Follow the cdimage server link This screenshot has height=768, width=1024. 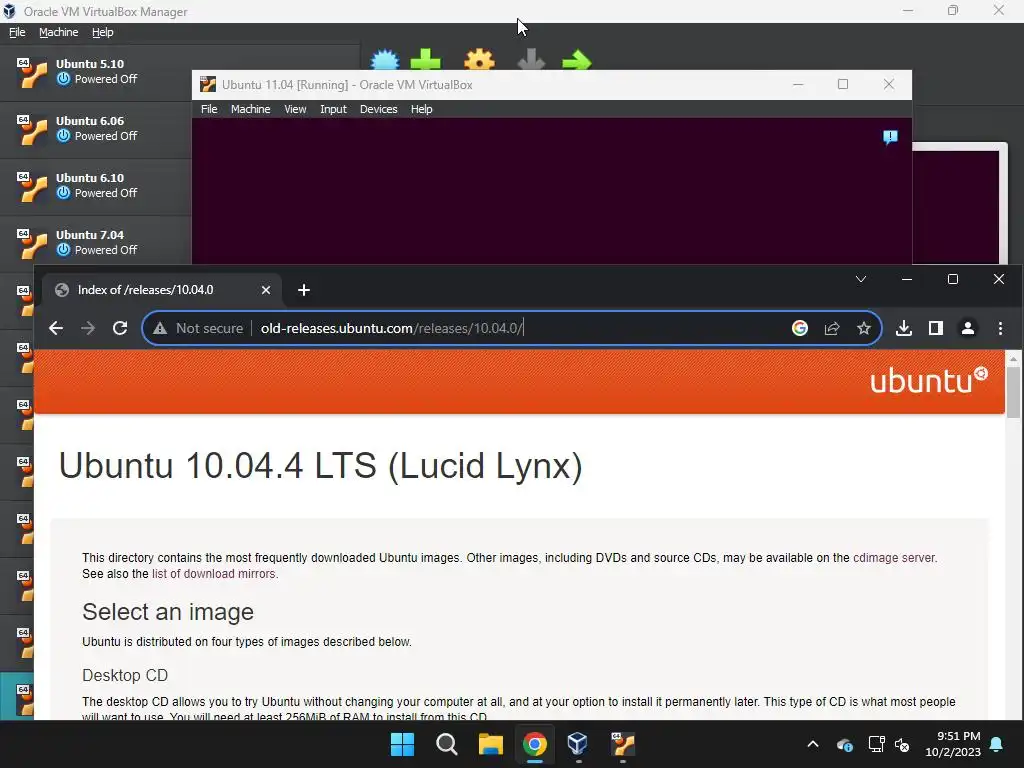click(894, 558)
